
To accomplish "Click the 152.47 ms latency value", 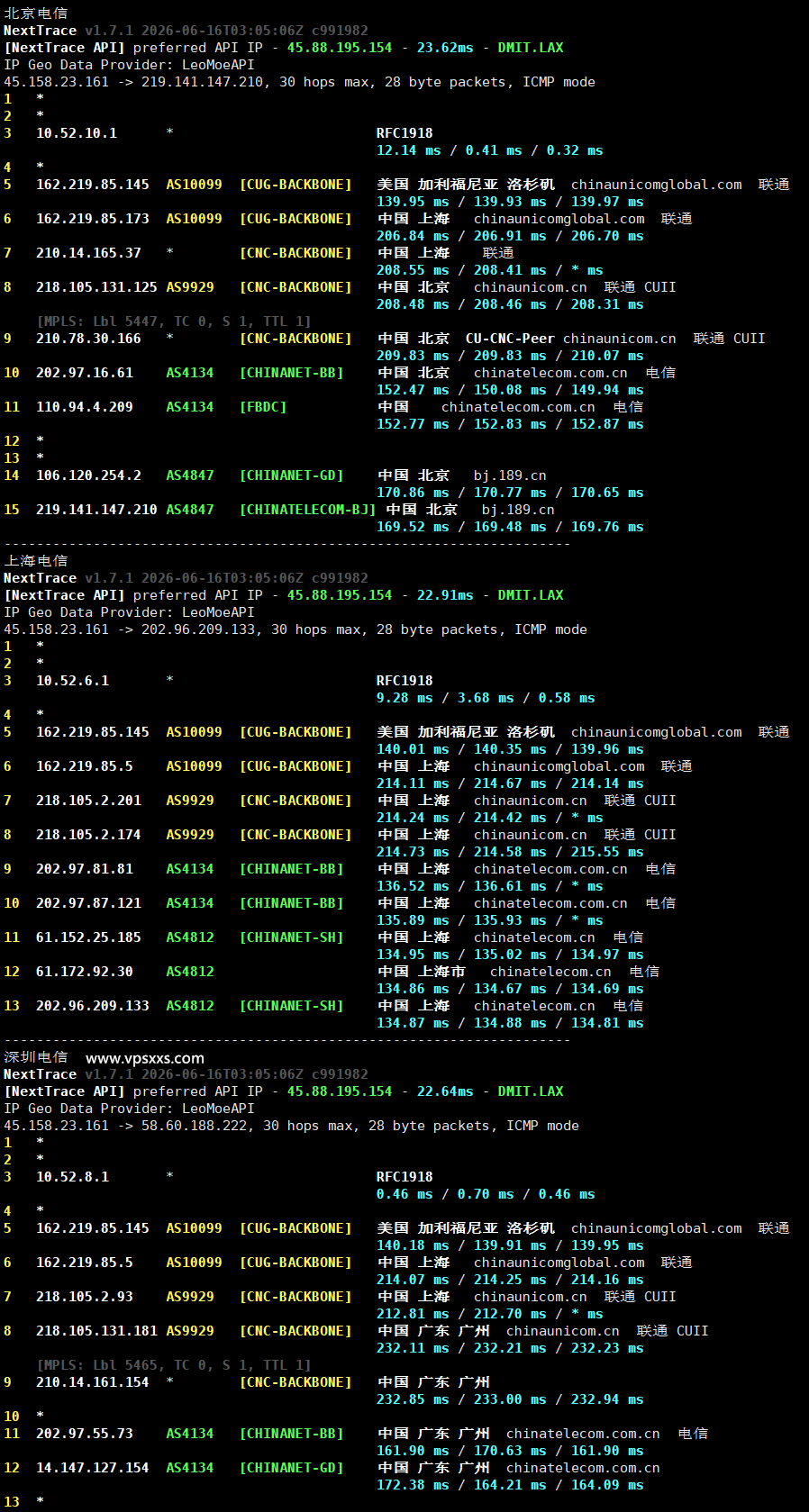I will coord(413,390).
